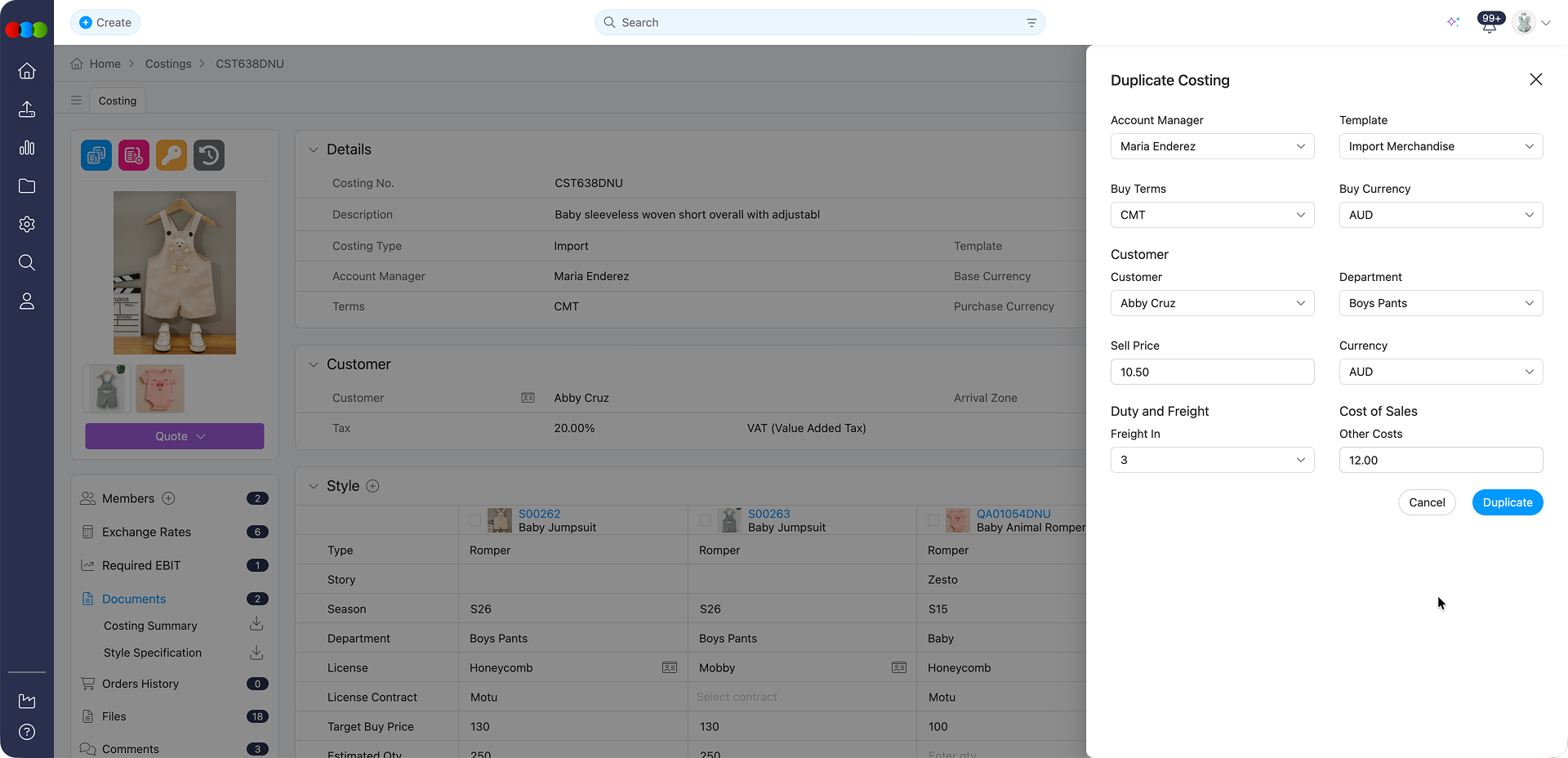1568x758 pixels.
Task: Click the Home icon in the sidebar
Action: [27, 71]
